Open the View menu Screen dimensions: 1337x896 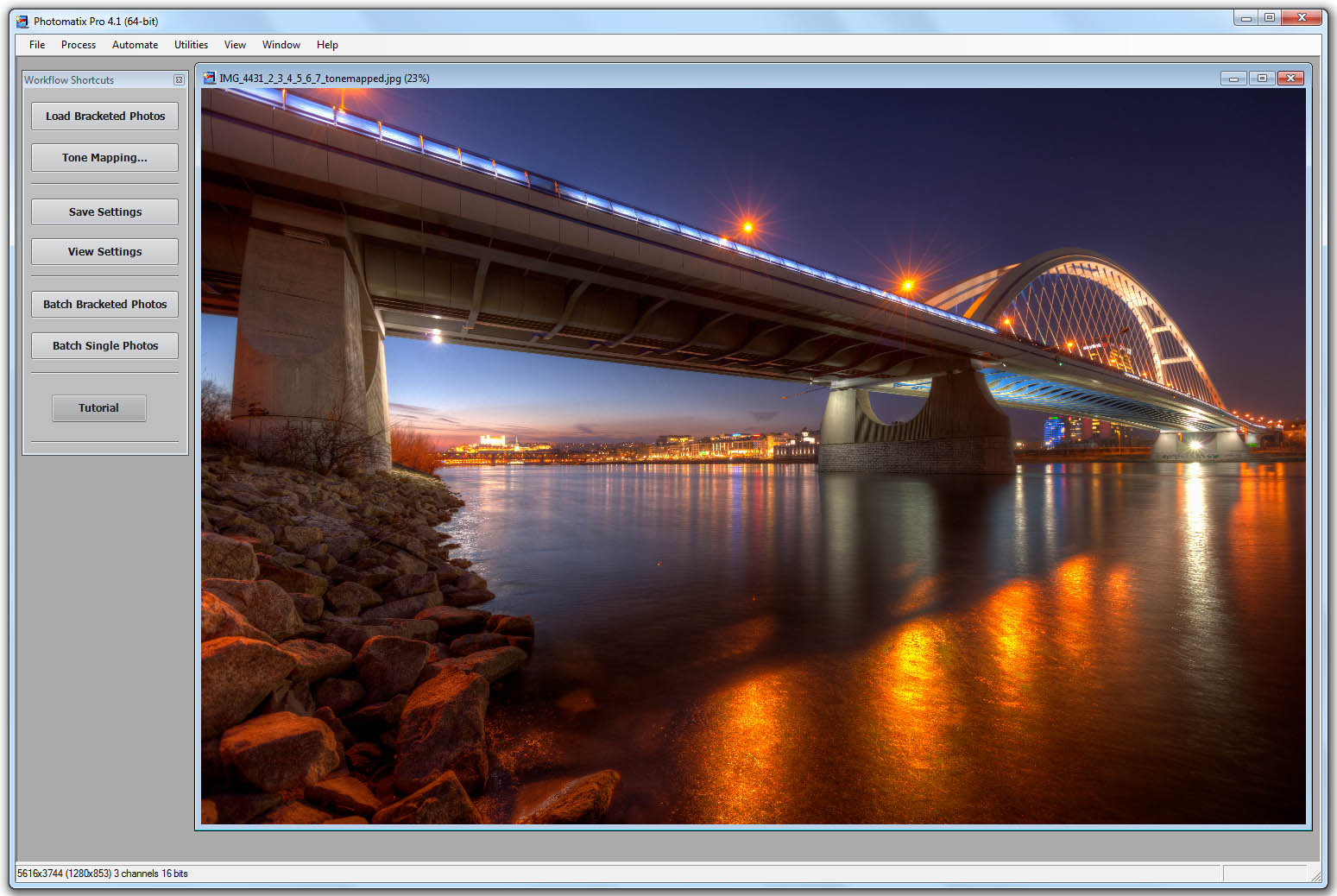234,44
